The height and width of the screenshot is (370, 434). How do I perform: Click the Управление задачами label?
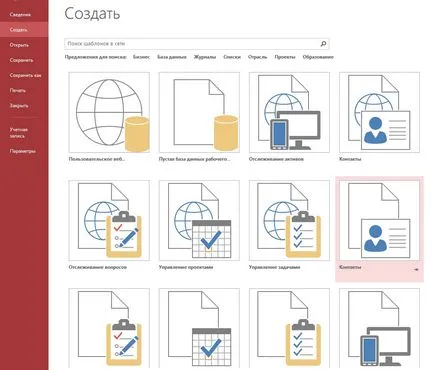point(275,267)
